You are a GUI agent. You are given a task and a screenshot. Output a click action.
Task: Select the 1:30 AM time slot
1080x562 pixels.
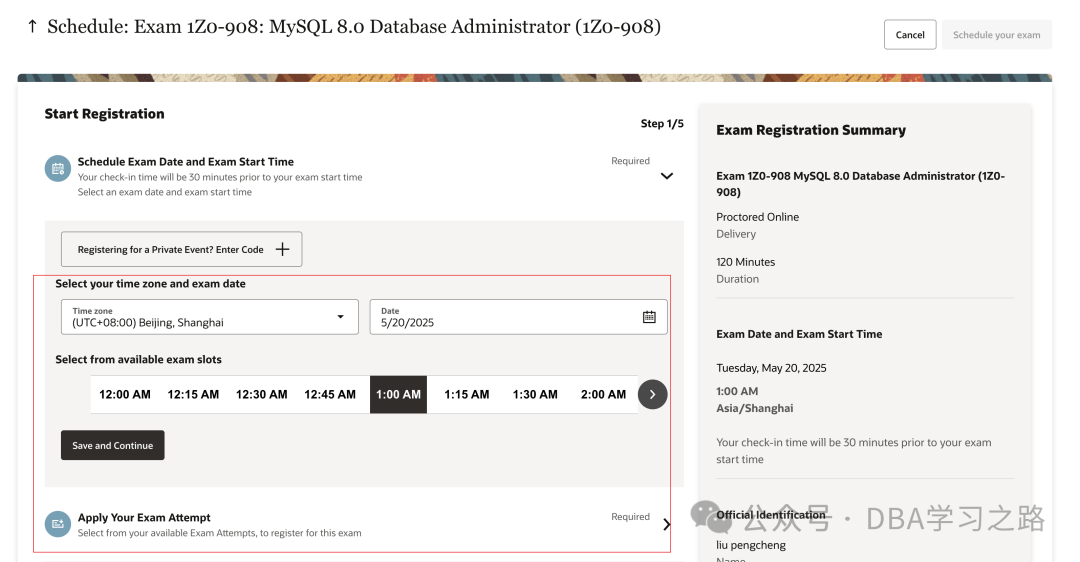point(535,395)
